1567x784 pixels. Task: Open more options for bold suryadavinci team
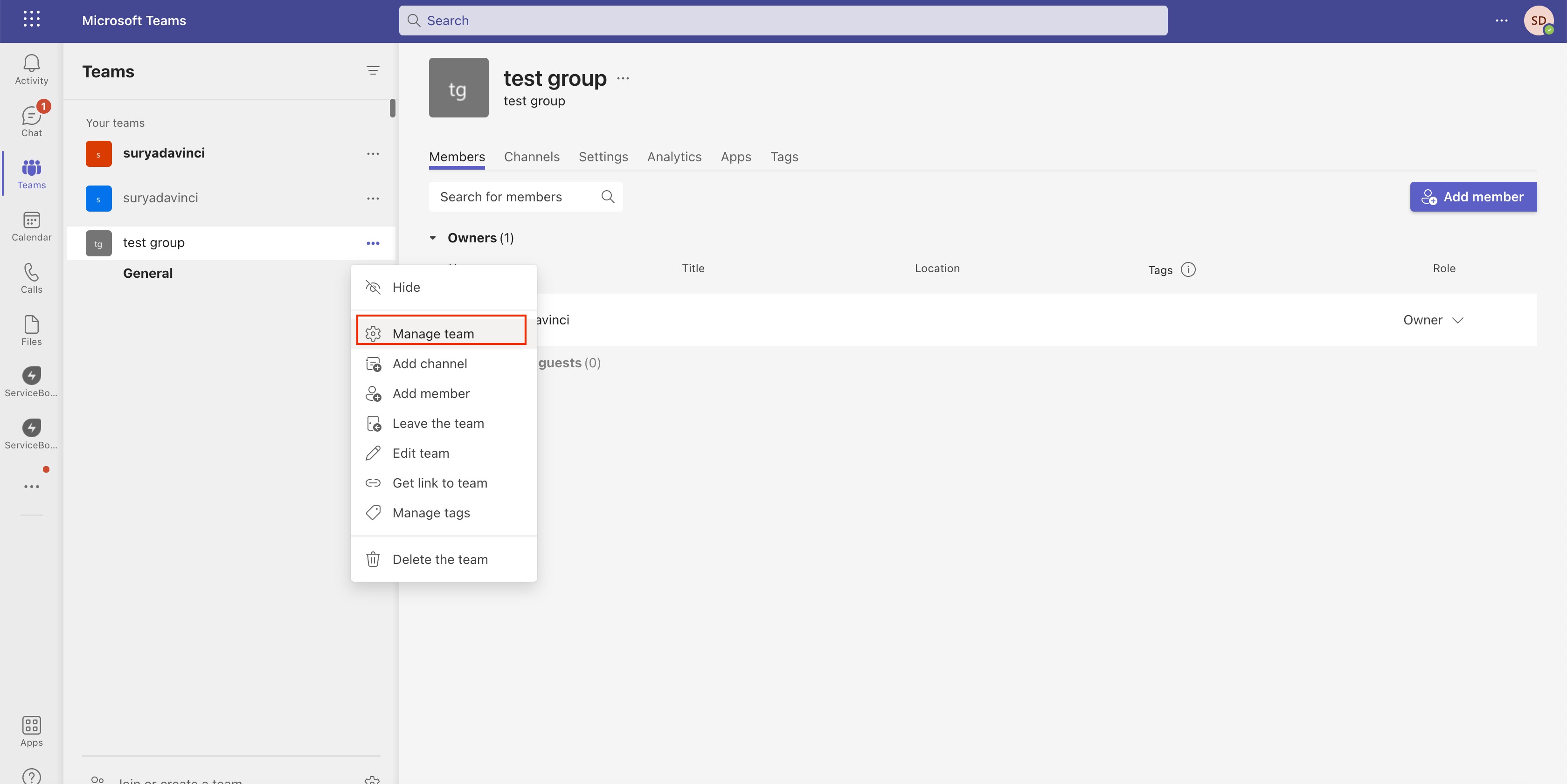pos(373,154)
